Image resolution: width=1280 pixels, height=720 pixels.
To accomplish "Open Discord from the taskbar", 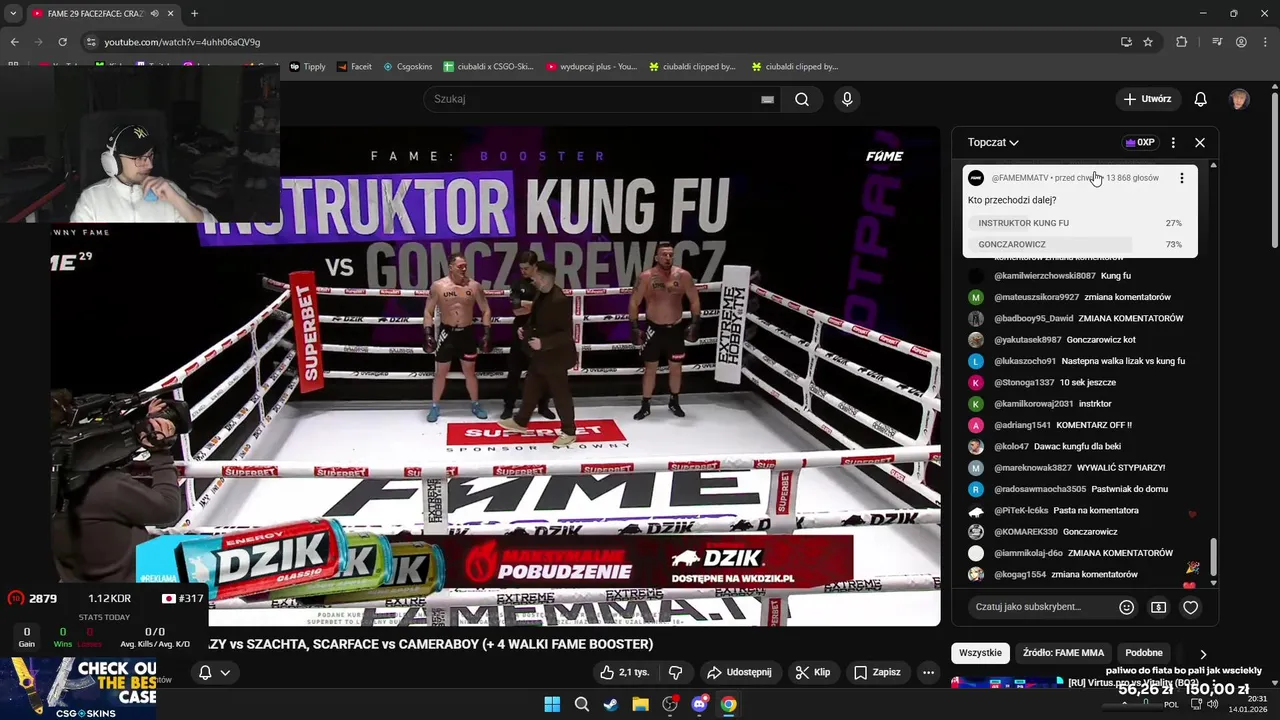I will [x=699, y=704].
